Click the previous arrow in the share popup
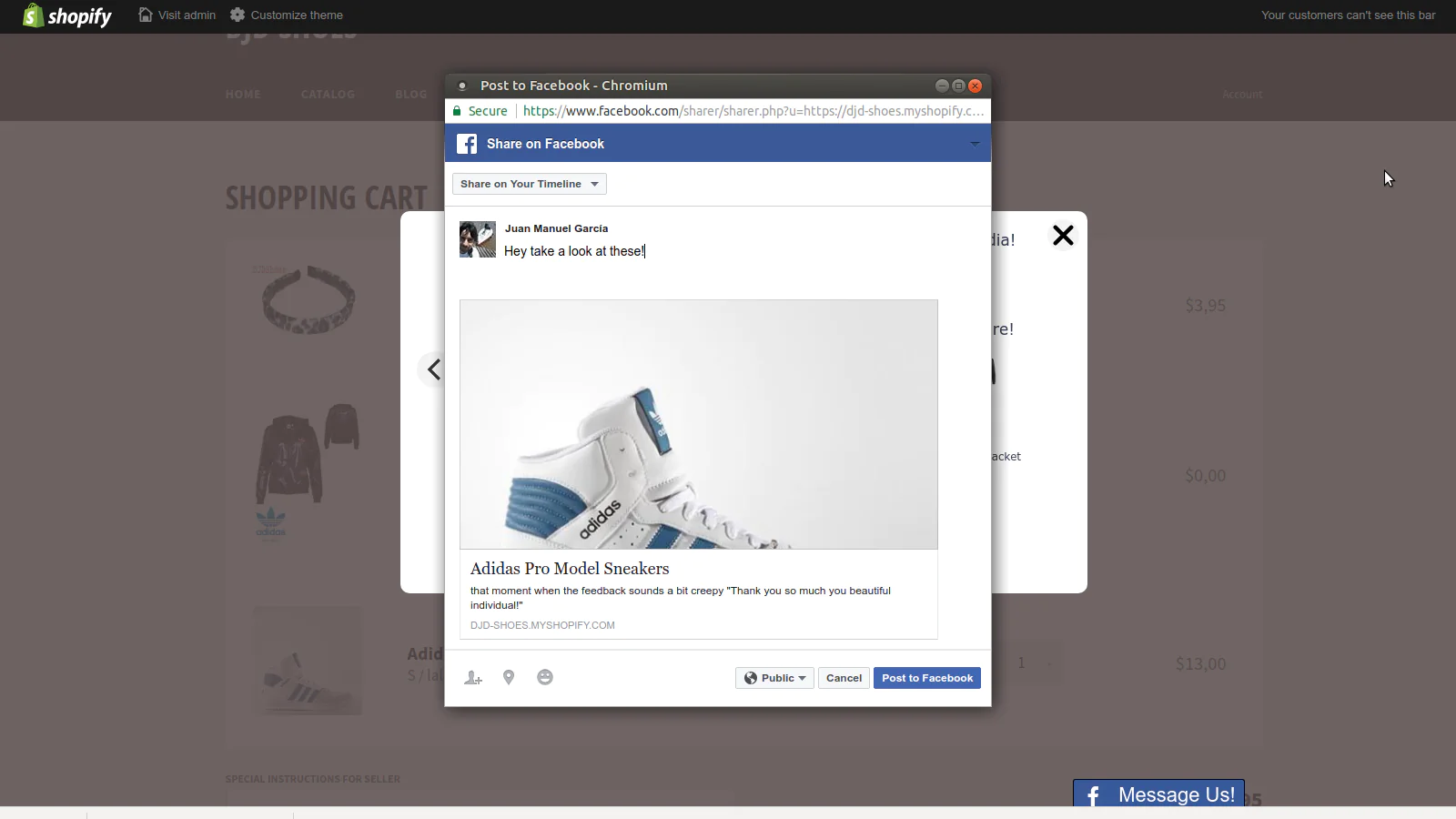1456x819 pixels. coord(433,369)
